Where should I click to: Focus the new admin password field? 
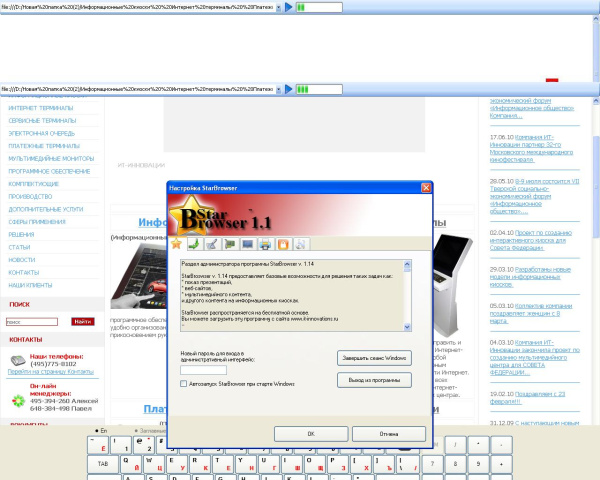click(x=203, y=370)
